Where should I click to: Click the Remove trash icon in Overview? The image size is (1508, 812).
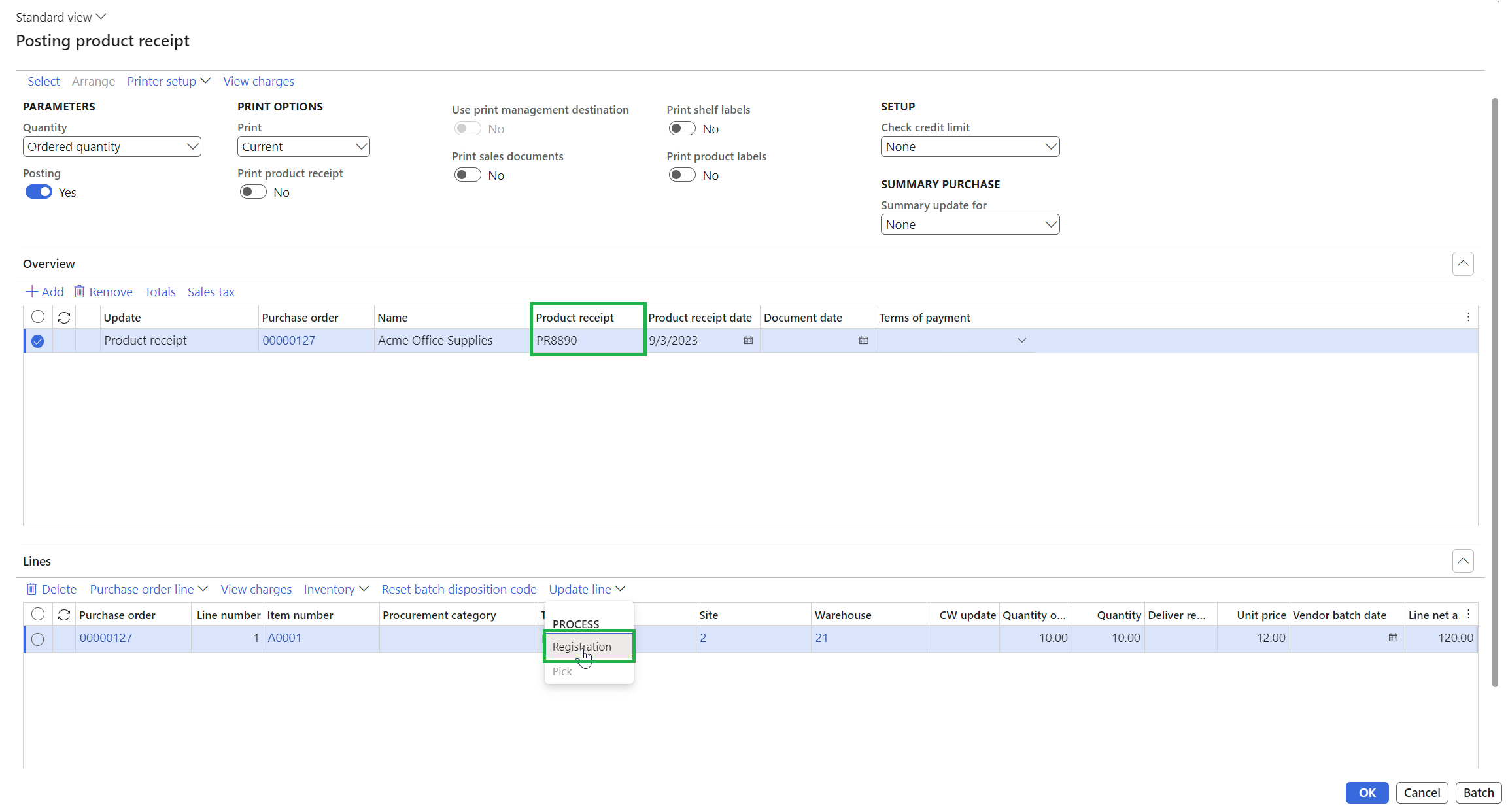[x=79, y=292]
